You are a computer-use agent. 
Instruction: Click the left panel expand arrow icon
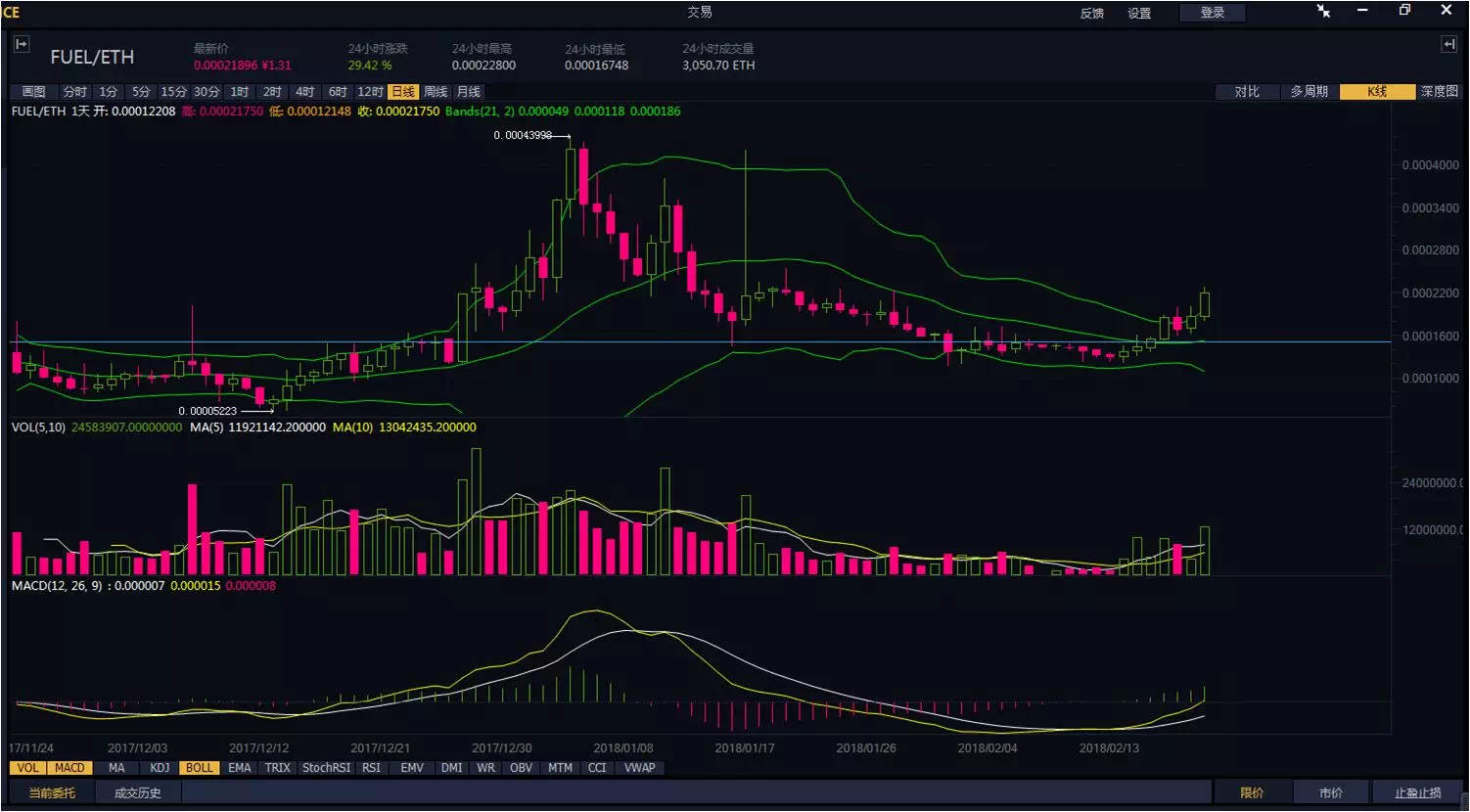pos(22,44)
